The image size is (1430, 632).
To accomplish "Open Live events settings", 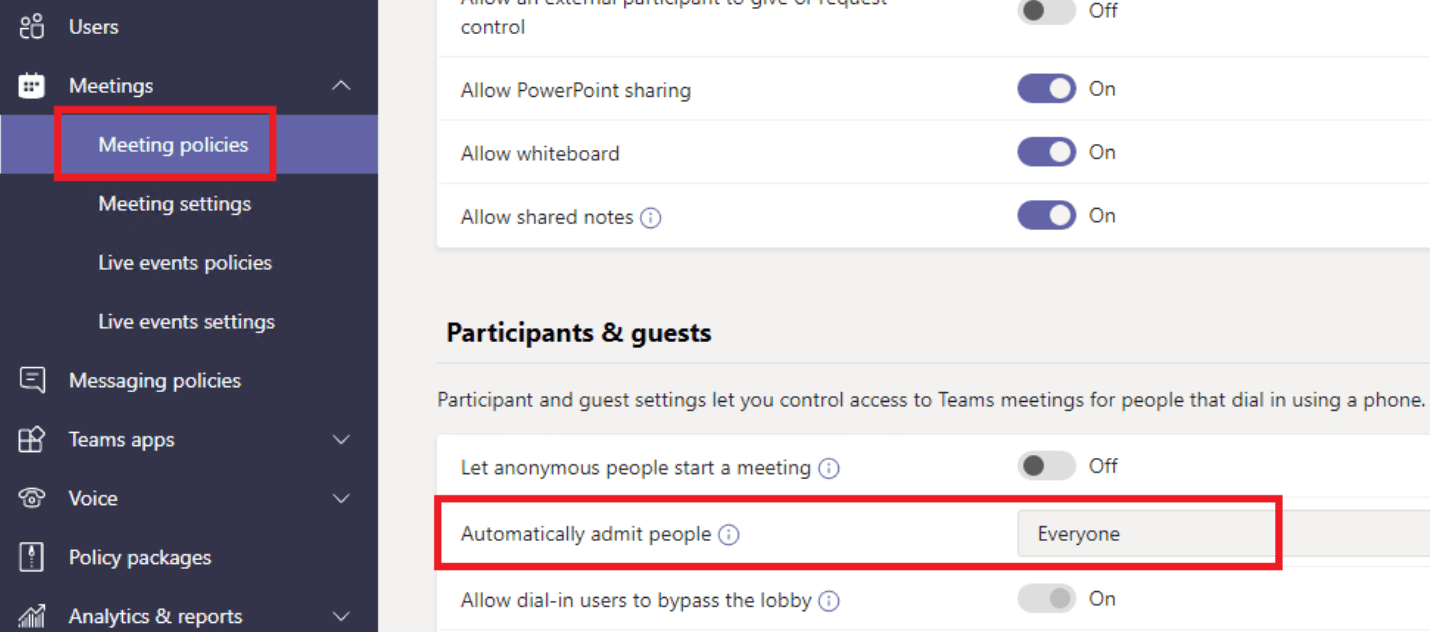I will pyautogui.click(x=186, y=321).
